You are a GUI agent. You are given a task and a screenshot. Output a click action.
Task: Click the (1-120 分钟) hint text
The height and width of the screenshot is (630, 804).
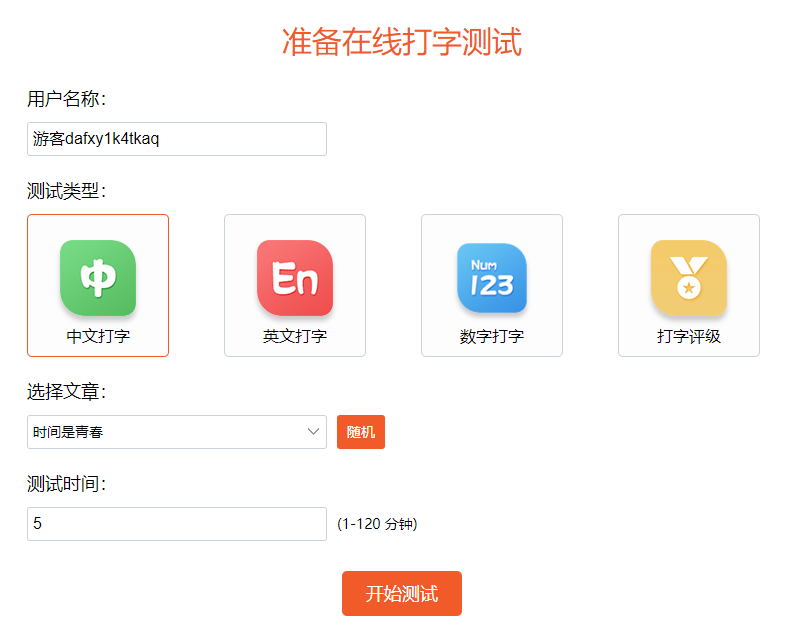point(377,524)
